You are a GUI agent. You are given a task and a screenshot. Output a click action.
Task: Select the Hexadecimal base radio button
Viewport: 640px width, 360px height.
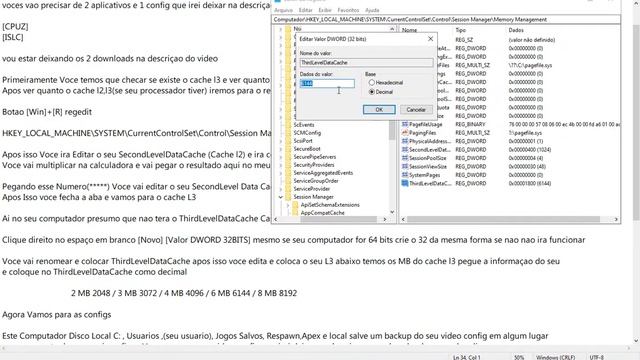click(x=371, y=82)
